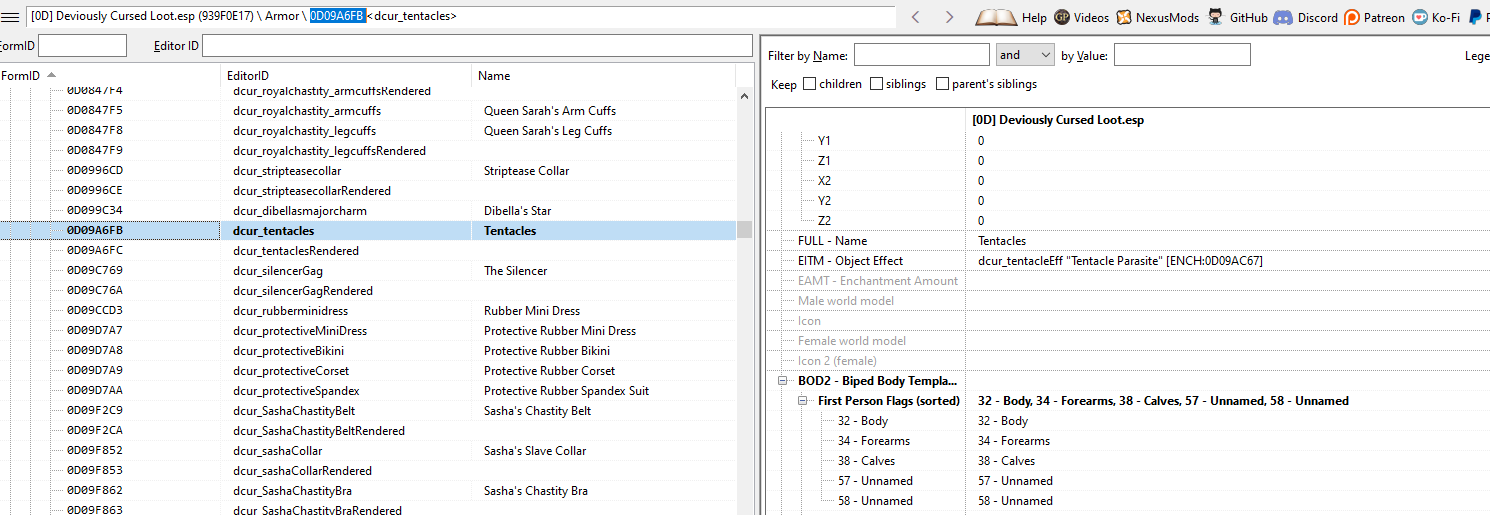Select FULL - Name field row
This screenshot has width=1490, height=515.
[x=1128, y=241]
